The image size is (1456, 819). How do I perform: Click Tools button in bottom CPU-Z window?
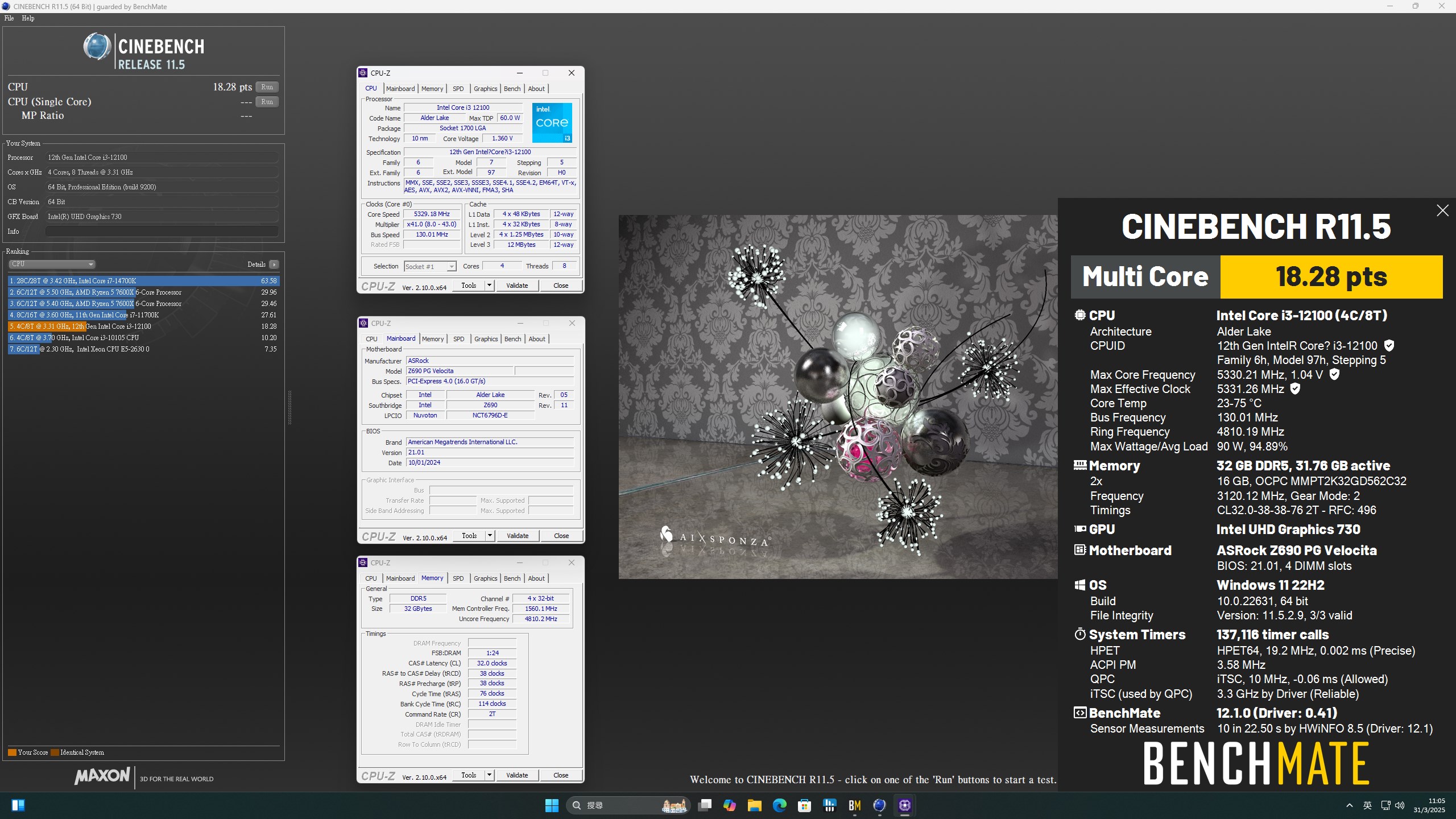(x=469, y=775)
